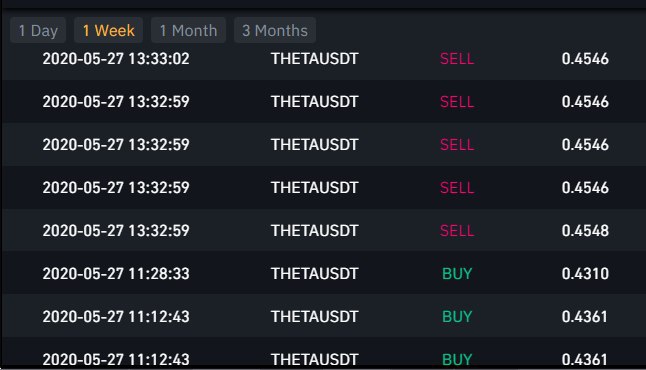This screenshot has height=370, width=646.
Task: Select THETAUSDT pair in 13:33:02 row
Action: [x=315, y=59]
